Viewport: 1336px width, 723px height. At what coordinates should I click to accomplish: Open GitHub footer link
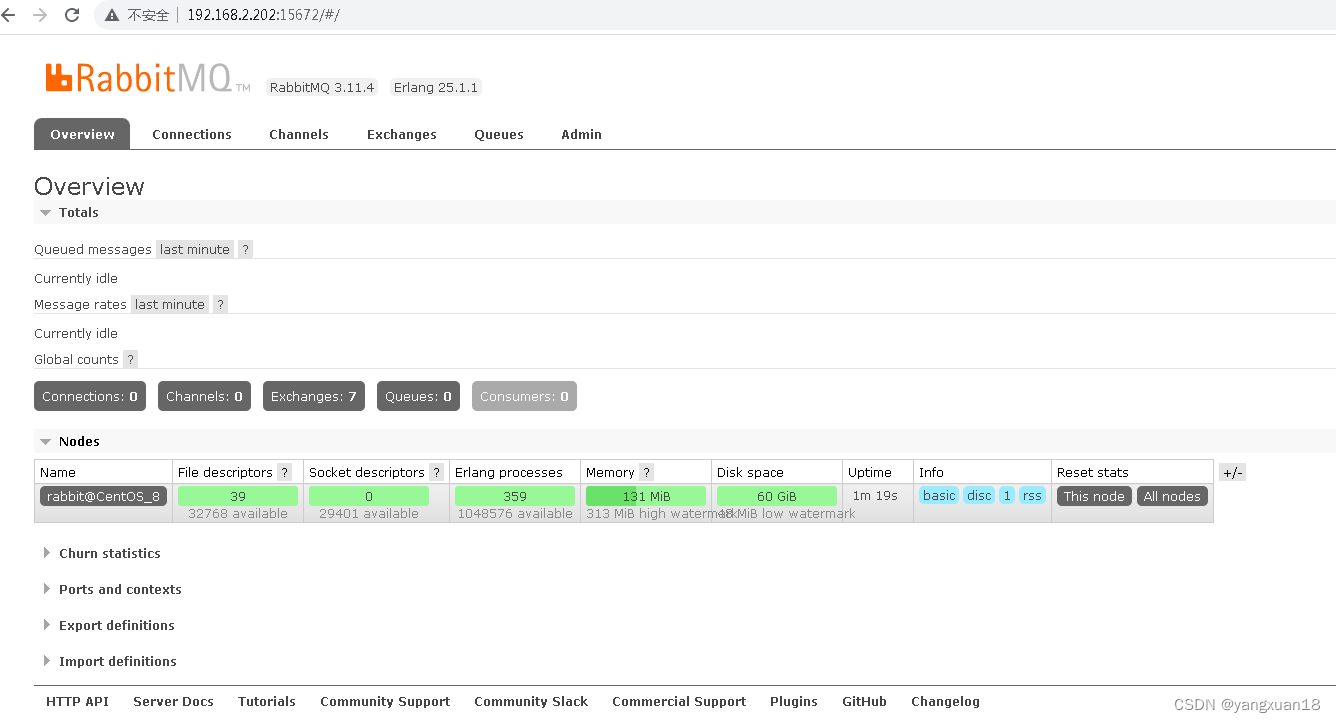(x=864, y=702)
